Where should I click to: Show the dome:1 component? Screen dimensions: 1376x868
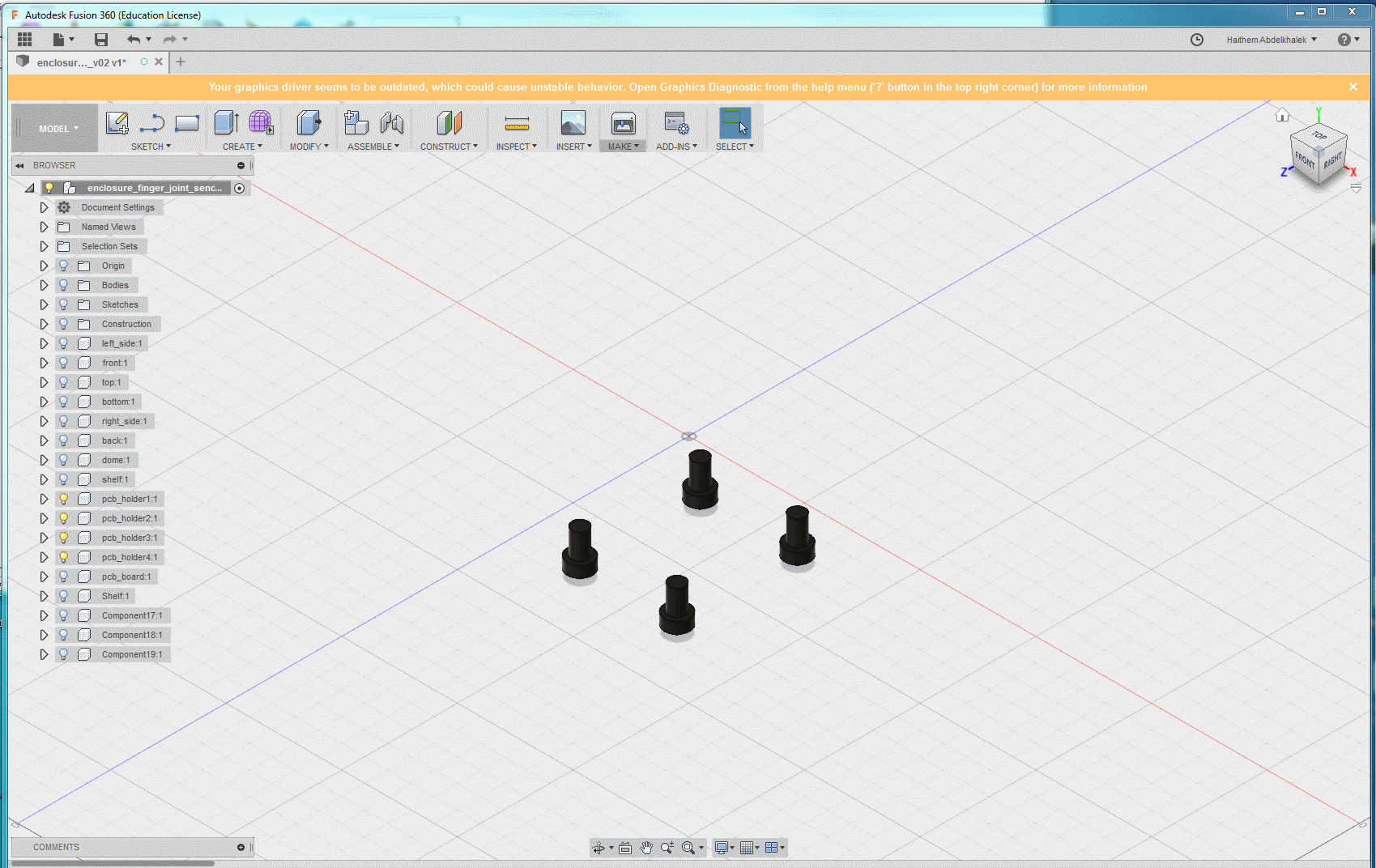click(x=63, y=460)
